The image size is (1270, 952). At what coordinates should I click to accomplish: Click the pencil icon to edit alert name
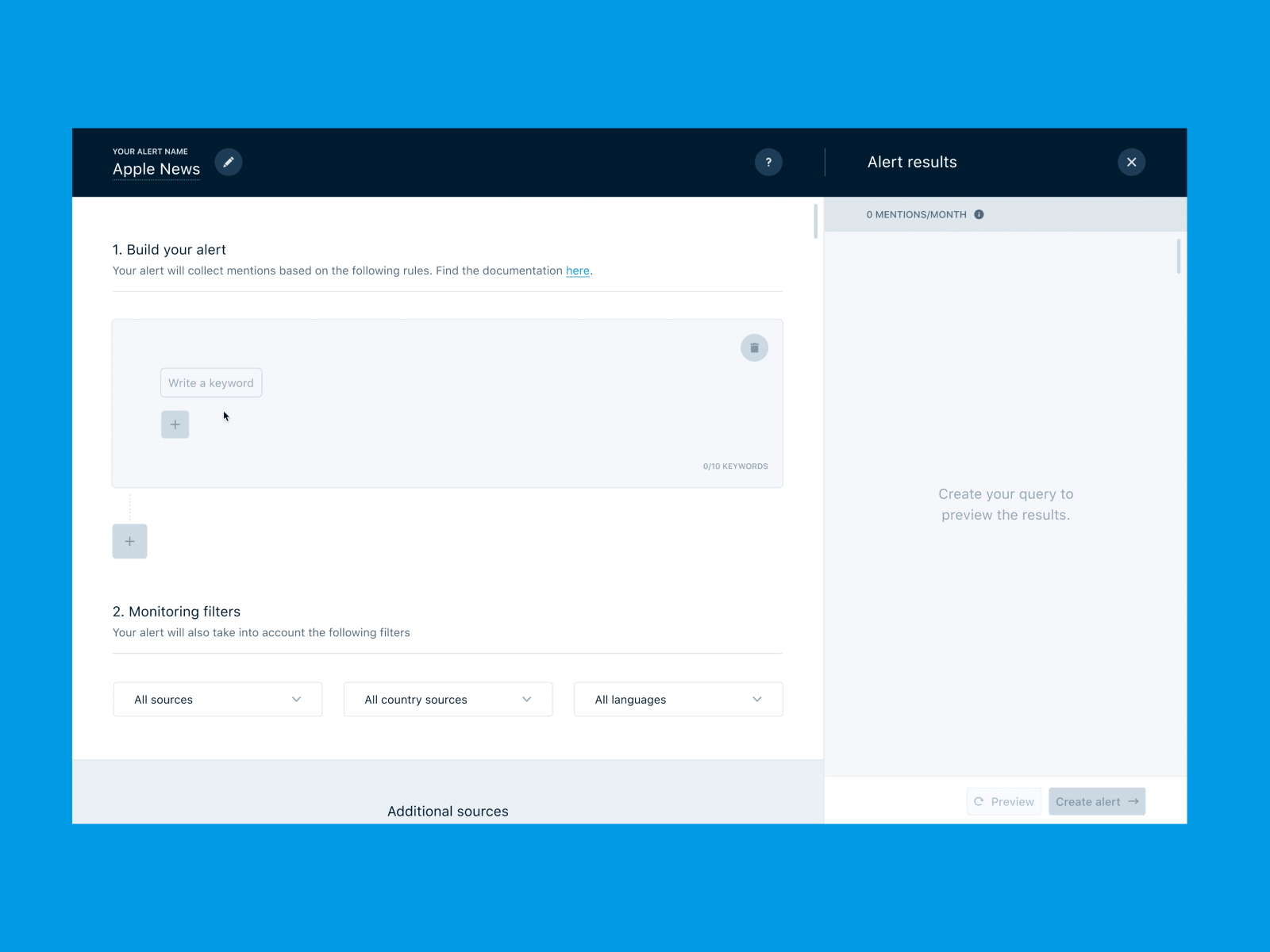point(229,162)
